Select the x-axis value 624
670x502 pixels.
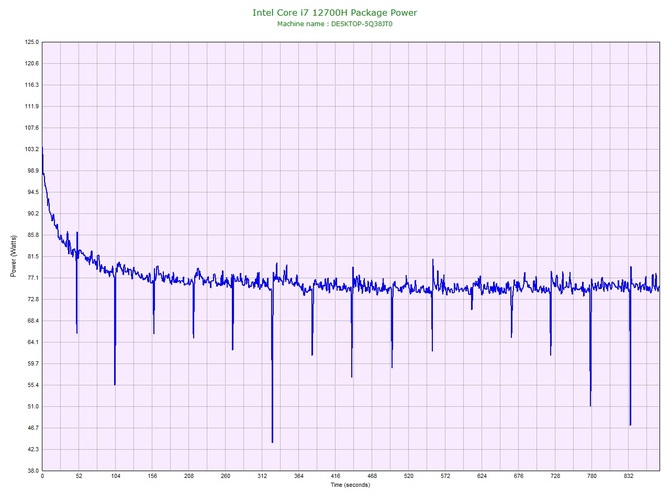[x=482, y=476]
